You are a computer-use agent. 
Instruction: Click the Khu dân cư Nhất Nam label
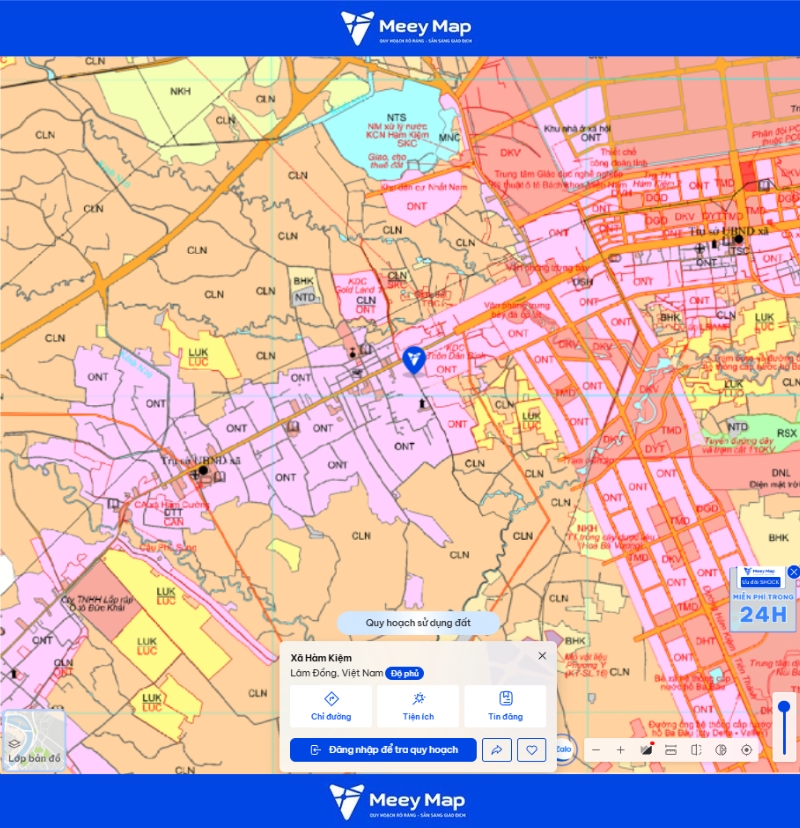[x=424, y=187]
